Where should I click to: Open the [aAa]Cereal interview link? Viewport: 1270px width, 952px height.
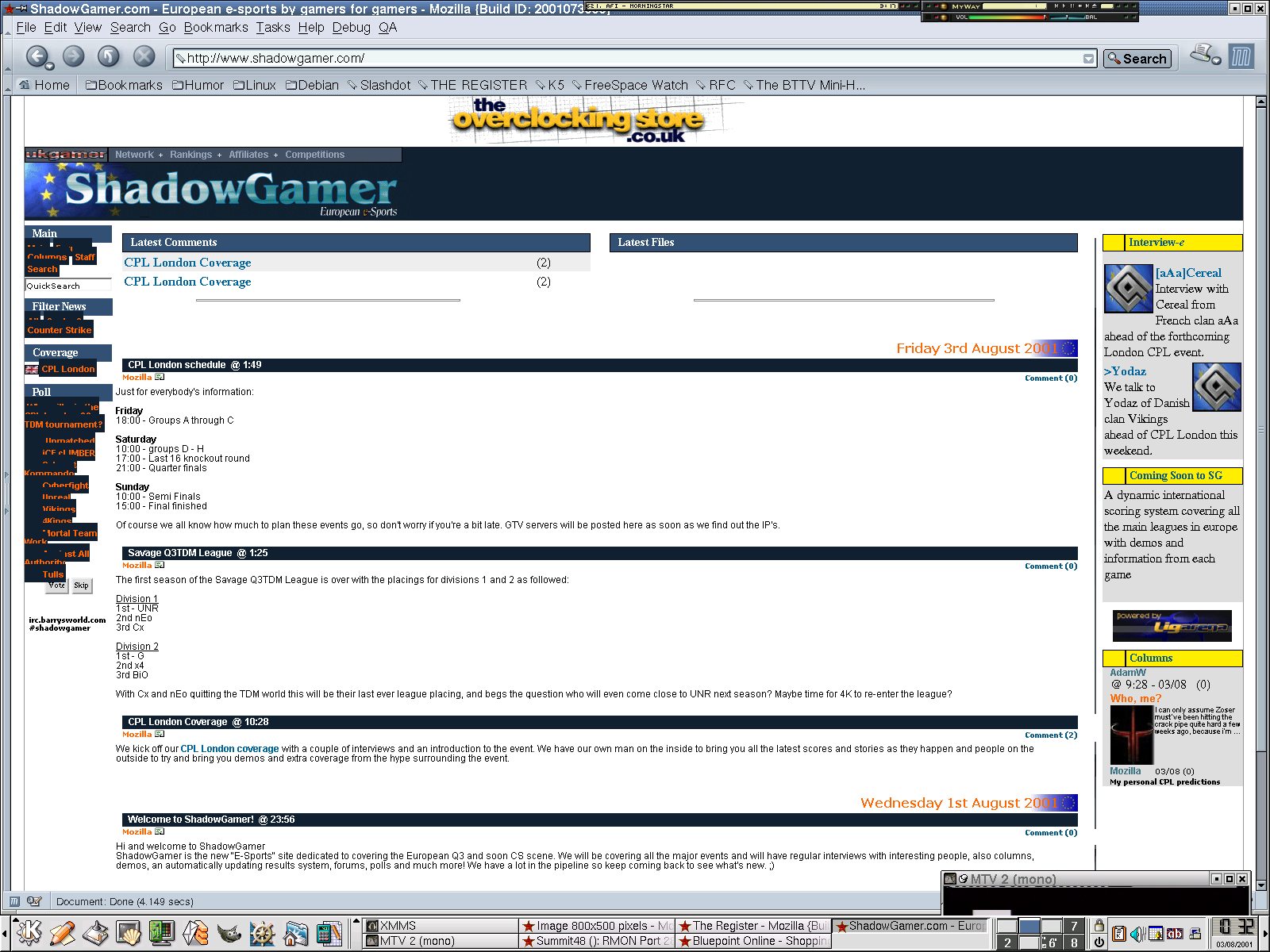click(x=1188, y=273)
